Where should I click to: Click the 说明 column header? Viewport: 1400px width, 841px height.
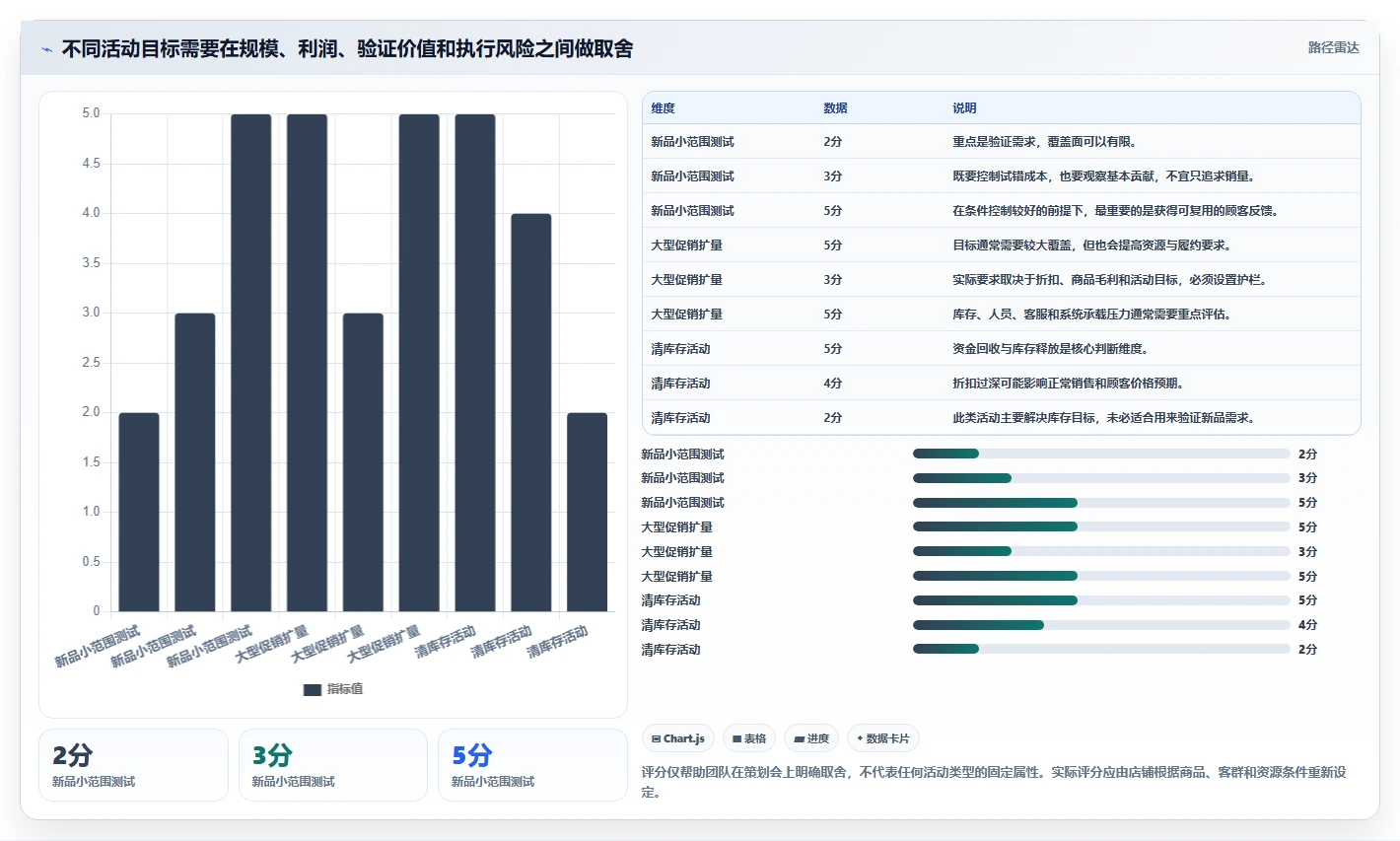[964, 108]
